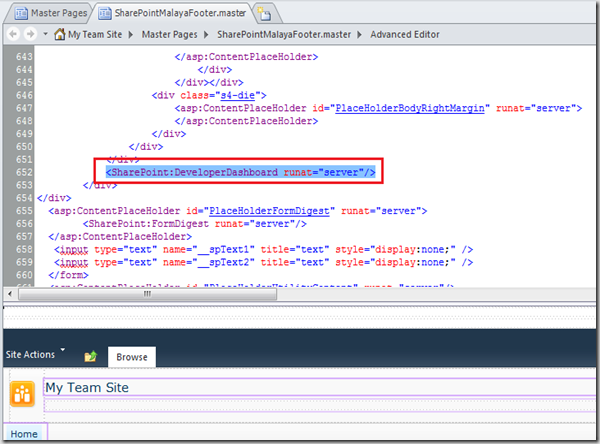Click the Back navigation arrow

[13, 34]
